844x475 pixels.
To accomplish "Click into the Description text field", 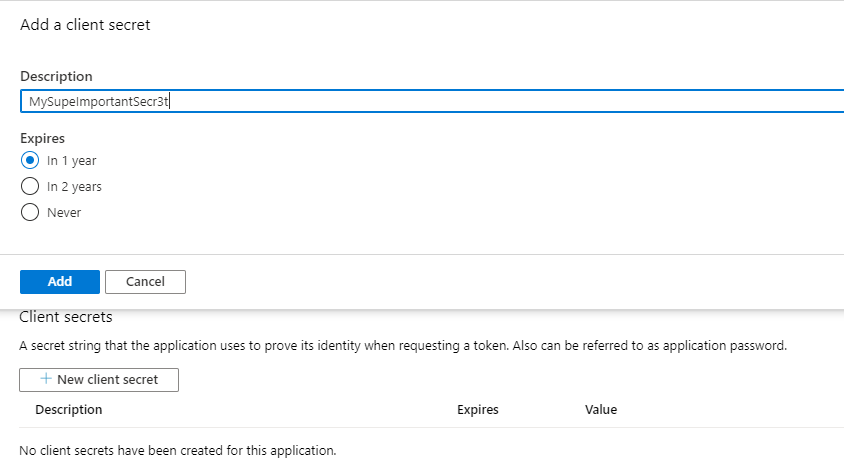I will [432, 101].
